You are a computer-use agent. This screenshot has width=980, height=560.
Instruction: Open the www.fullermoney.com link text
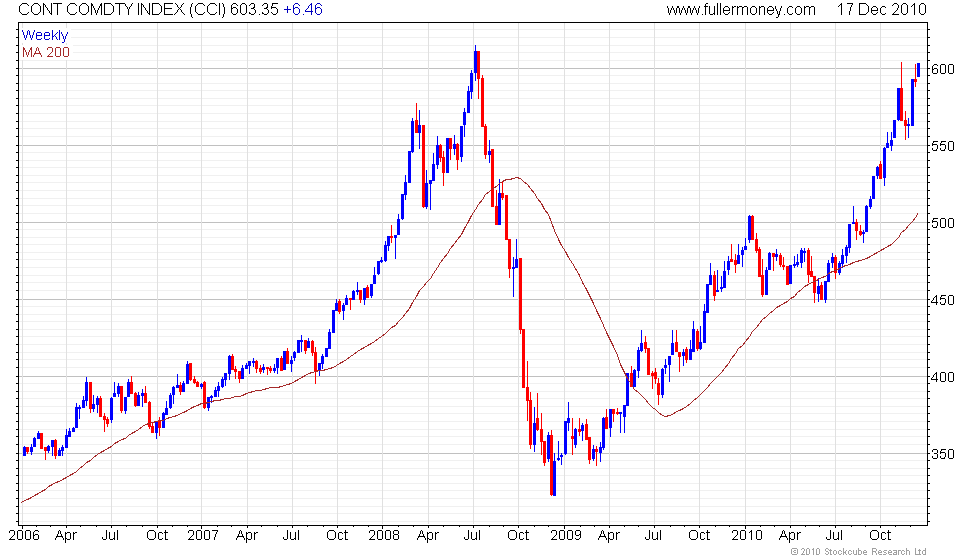coord(741,9)
